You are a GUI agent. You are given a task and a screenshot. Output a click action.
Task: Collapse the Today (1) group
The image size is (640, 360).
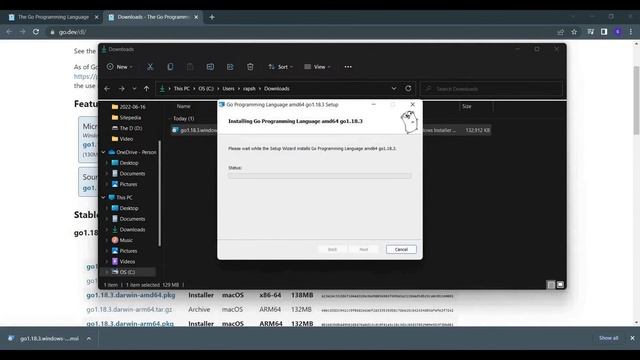tap(170, 118)
